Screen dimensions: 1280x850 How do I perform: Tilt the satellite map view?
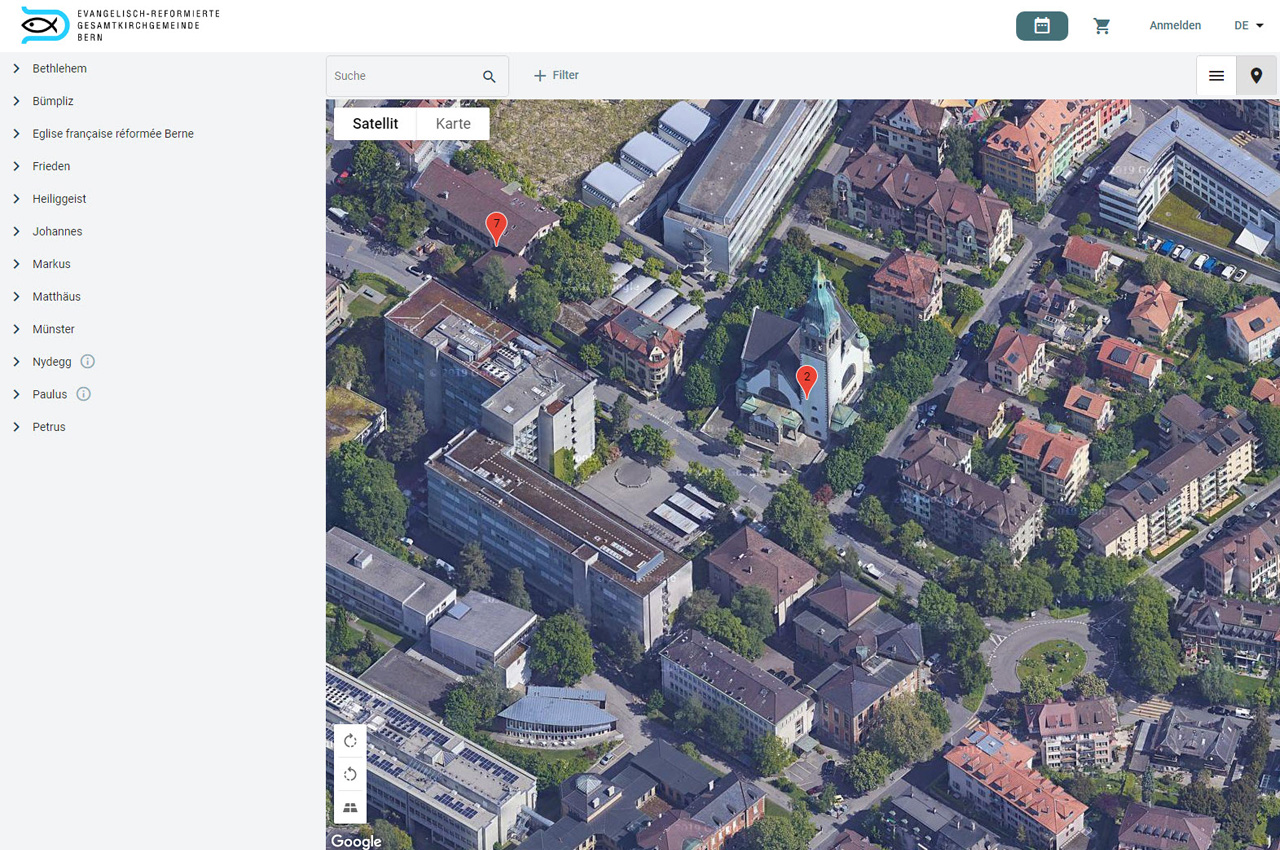pos(349,807)
